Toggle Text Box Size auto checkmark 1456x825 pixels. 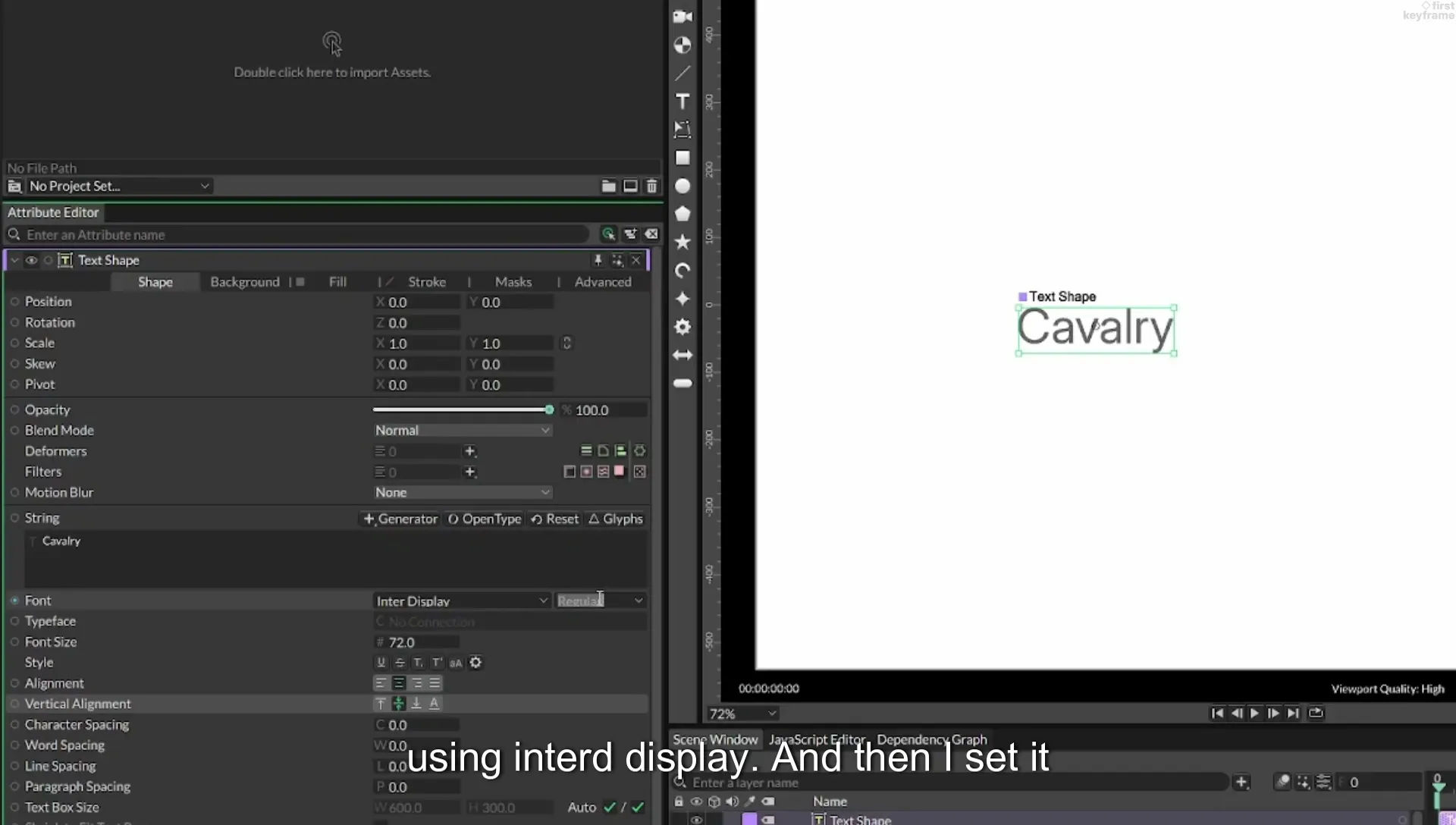(609, 808)
